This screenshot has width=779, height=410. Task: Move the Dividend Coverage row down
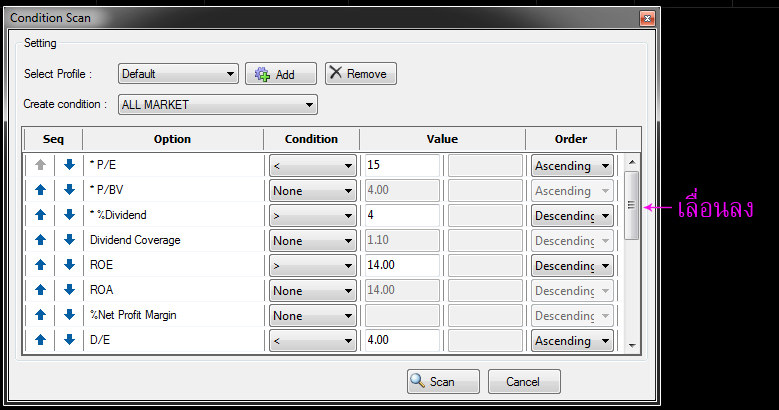(69, 241)
